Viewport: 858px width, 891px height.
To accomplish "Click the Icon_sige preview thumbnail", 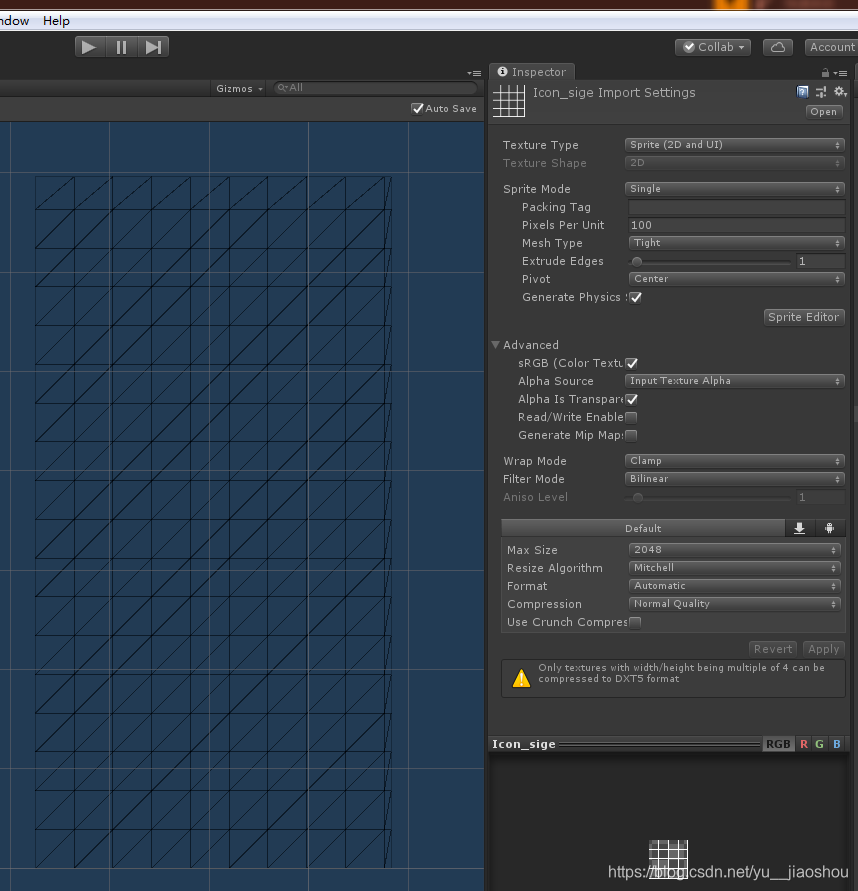I will (668, 859).
